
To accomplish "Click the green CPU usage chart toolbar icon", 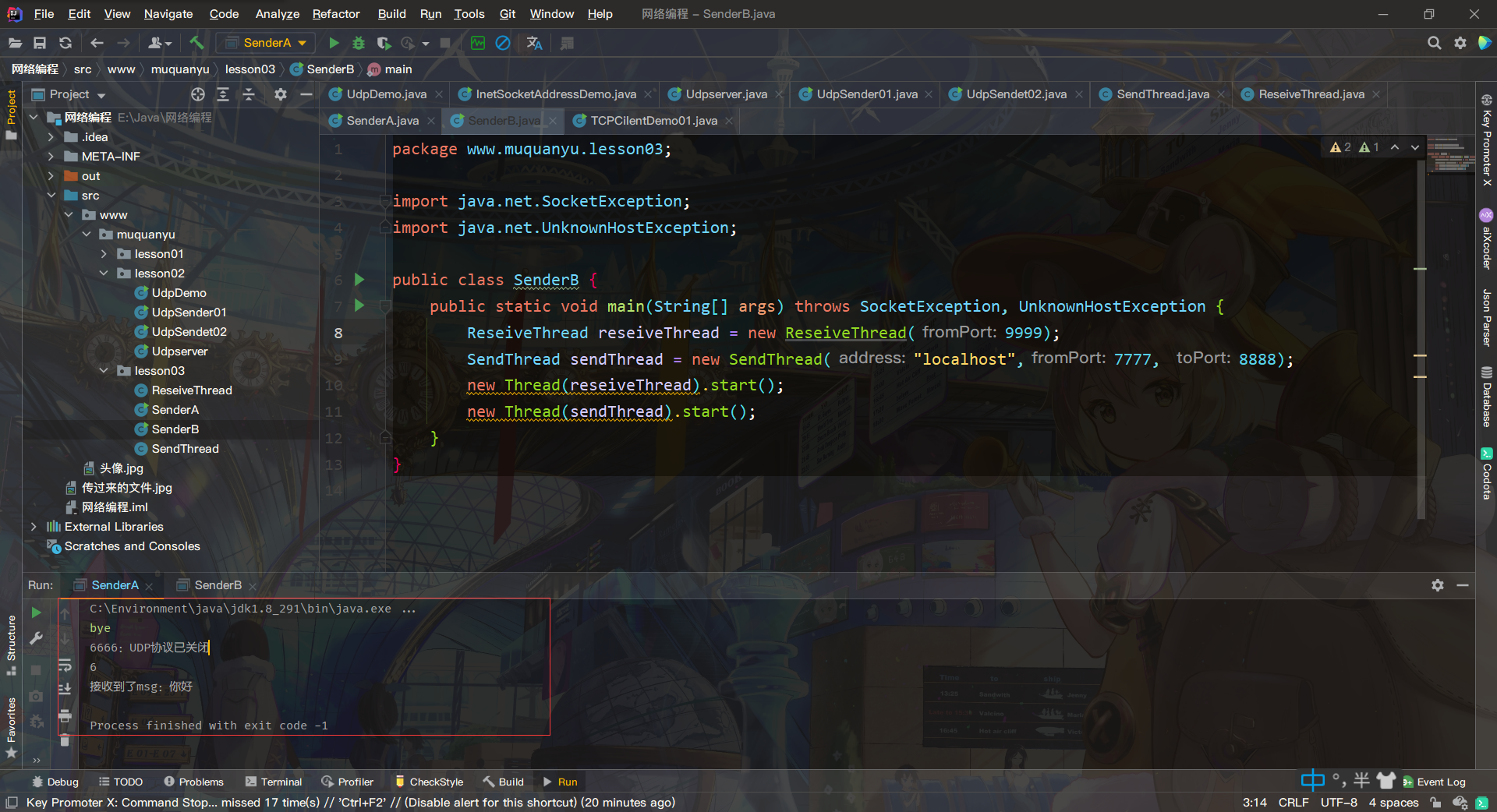I will point(478,43).
